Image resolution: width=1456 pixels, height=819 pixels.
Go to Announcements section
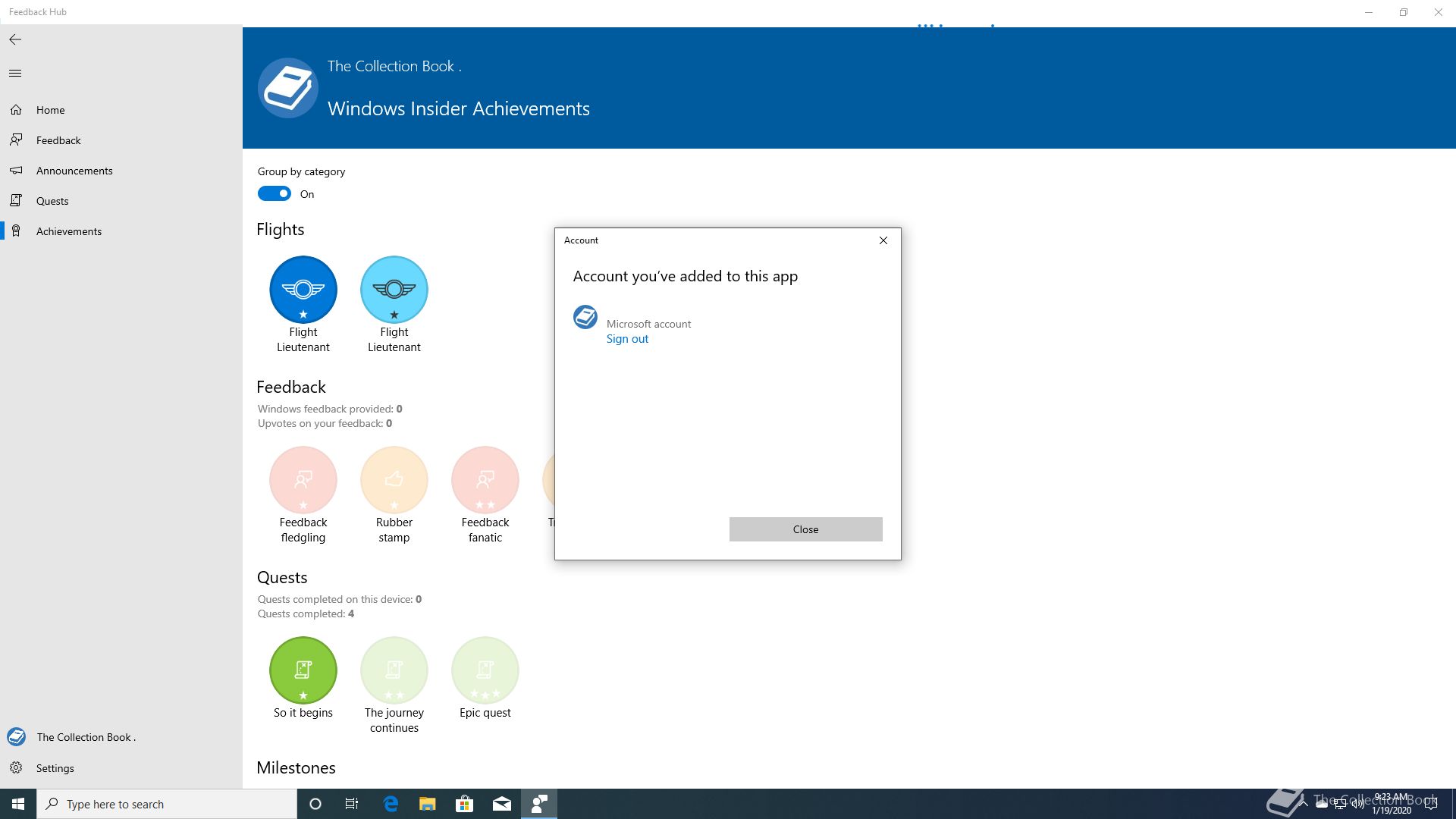pos(74,171)
